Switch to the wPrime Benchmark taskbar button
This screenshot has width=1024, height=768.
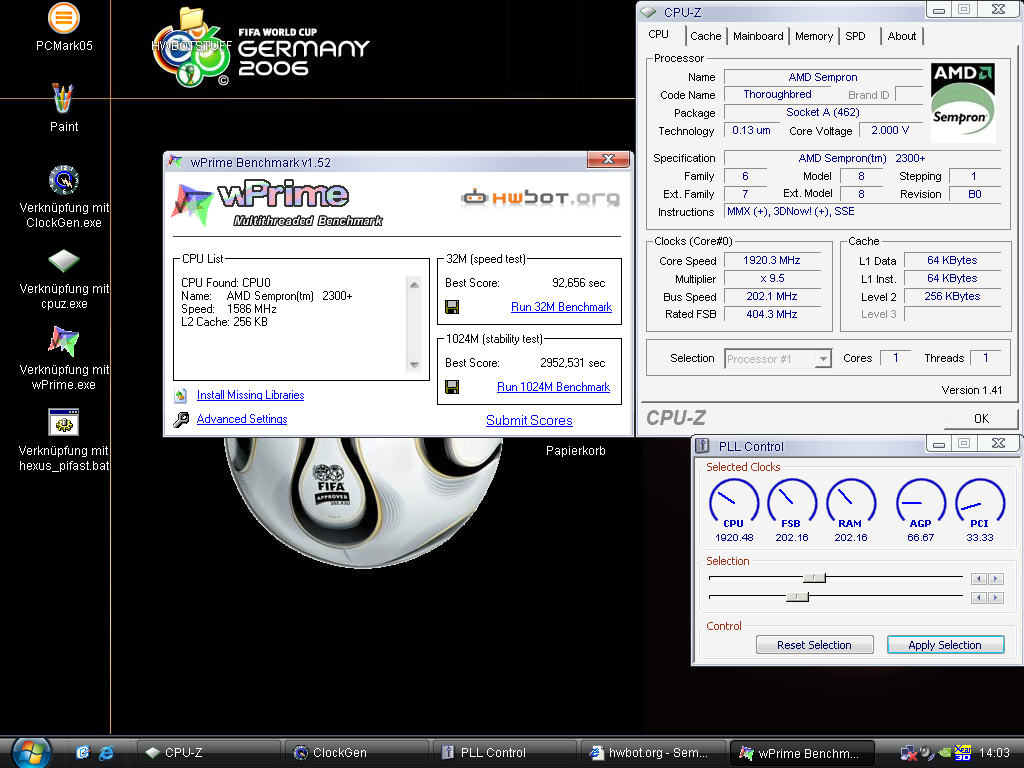[802, 753]
